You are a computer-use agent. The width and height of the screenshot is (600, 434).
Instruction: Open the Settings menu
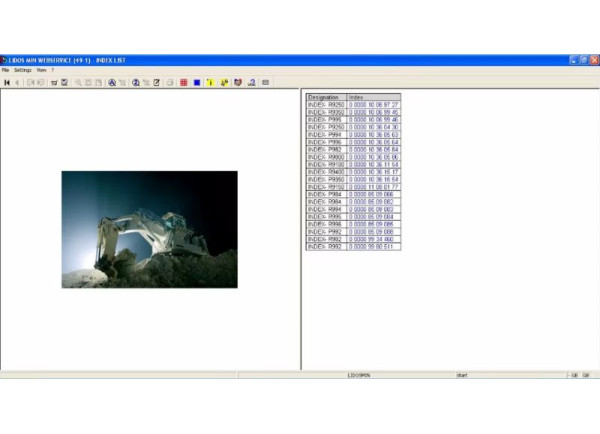[21, 70]
